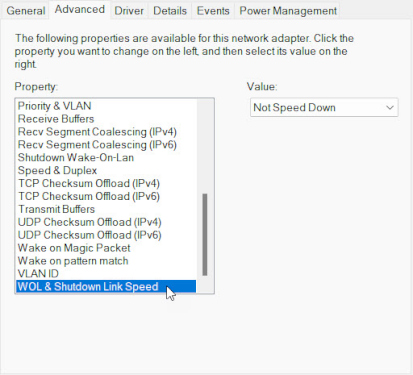Select Transmit Buffers property

107,209
